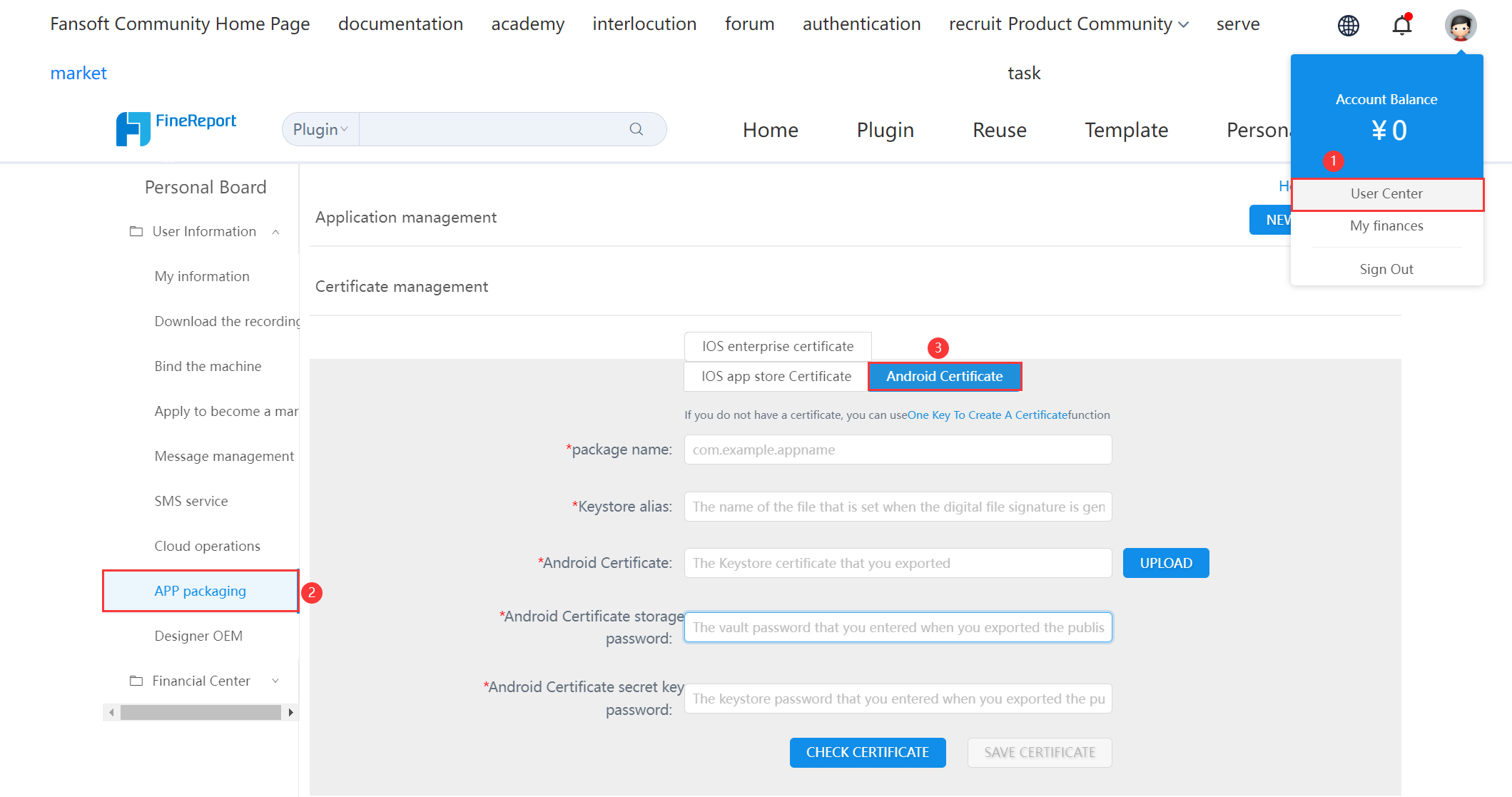
Task: Focus the Android Certificate file field
Action: click(x=898, y=563)
